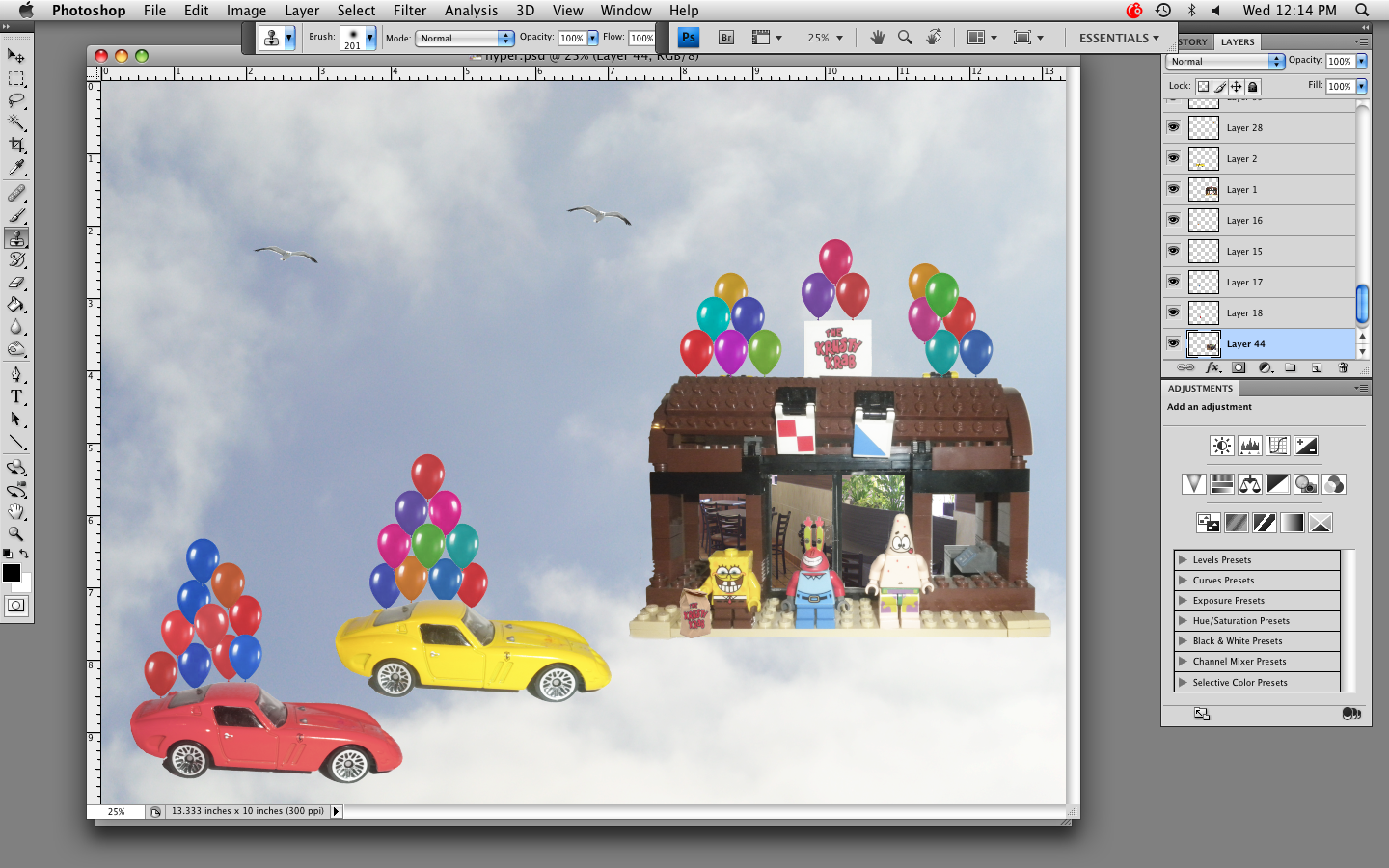Select the Crop tool
The height and width of the screenshot is (868, 1389).
[x=16, y=145]
